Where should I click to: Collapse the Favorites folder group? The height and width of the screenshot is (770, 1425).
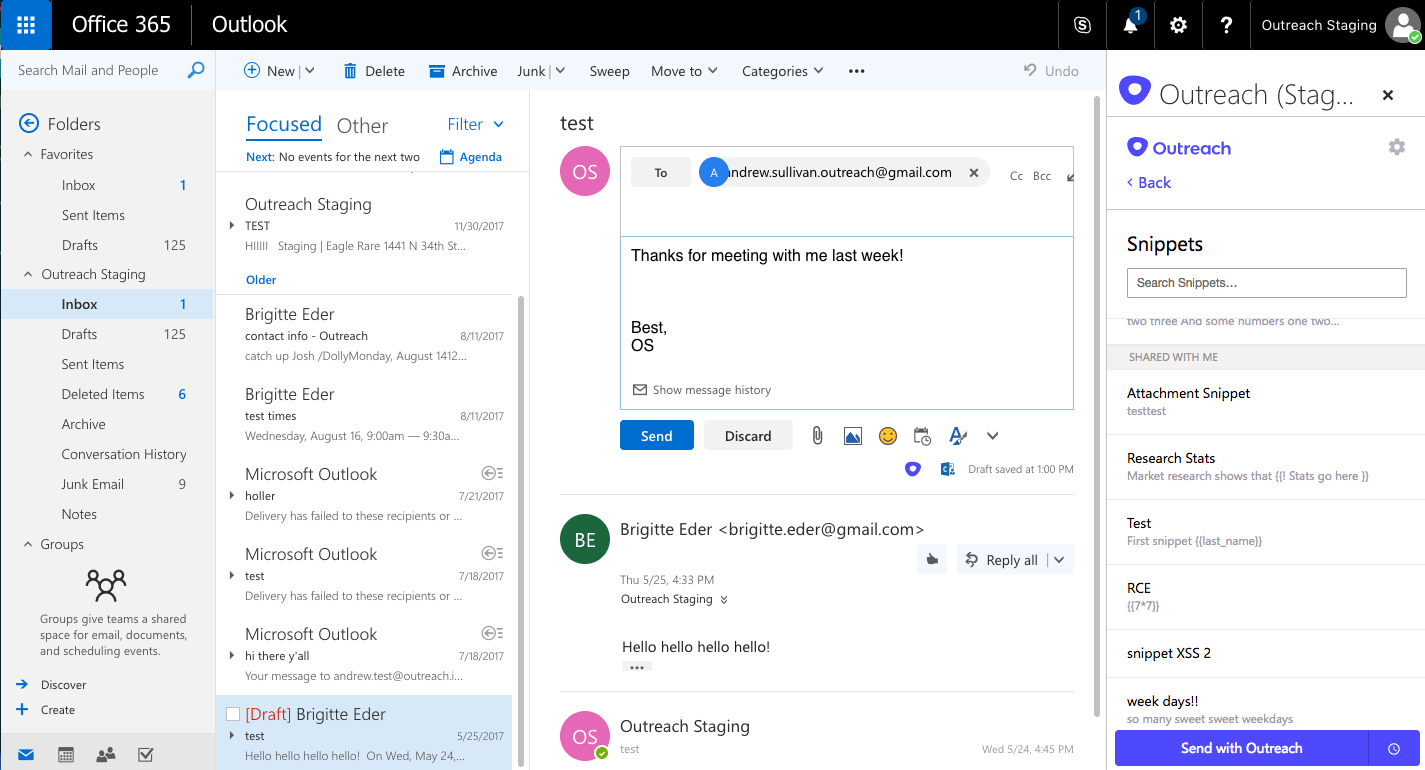(x=28, y=155)
